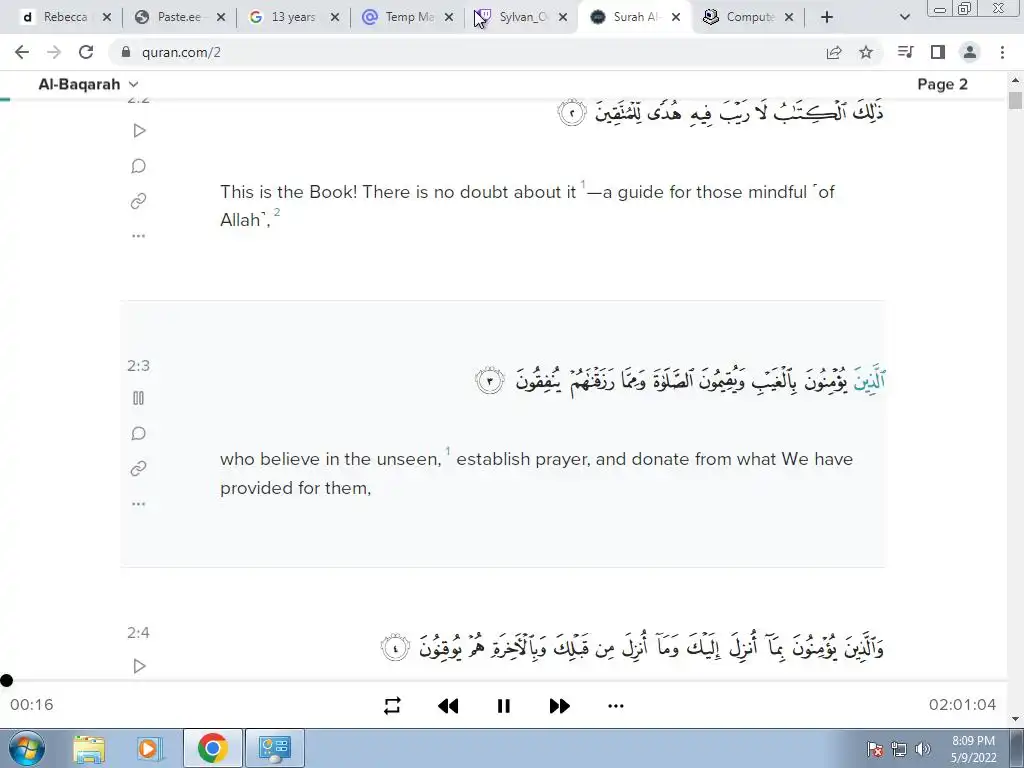Open more options dots for verse 2:2

[138, 236]
